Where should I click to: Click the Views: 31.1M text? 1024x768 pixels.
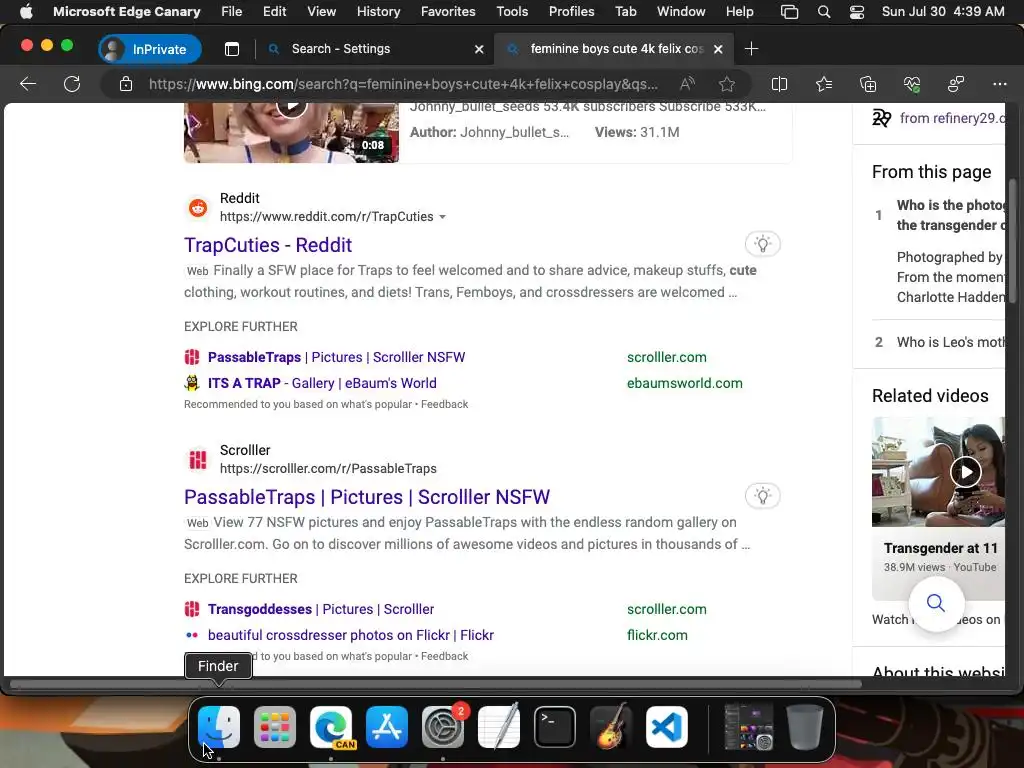[x=637, y=133]
